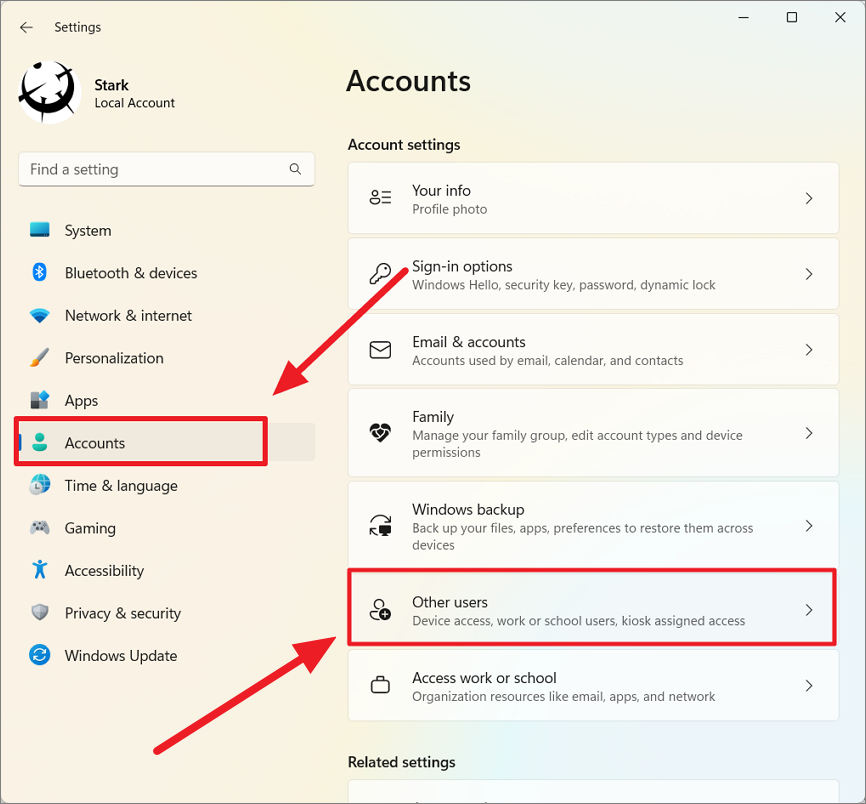Open Windows backup title
This screenshot has width=866, height=804.
468,509
